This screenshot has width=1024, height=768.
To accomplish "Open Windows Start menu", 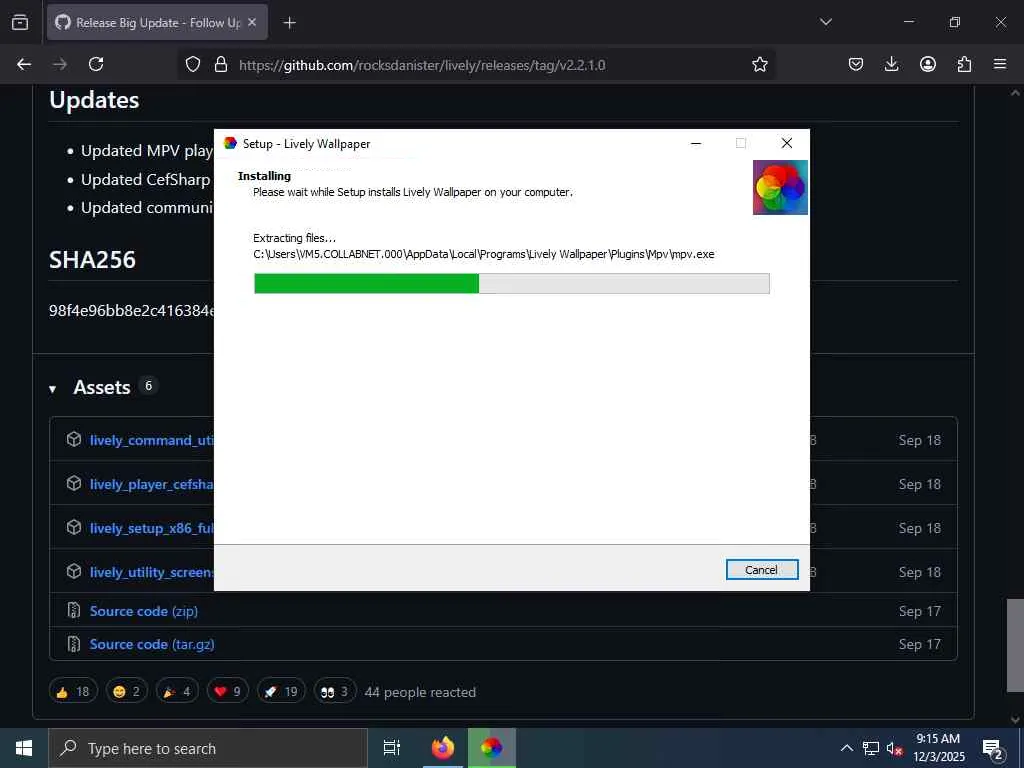I will point(24,748).
